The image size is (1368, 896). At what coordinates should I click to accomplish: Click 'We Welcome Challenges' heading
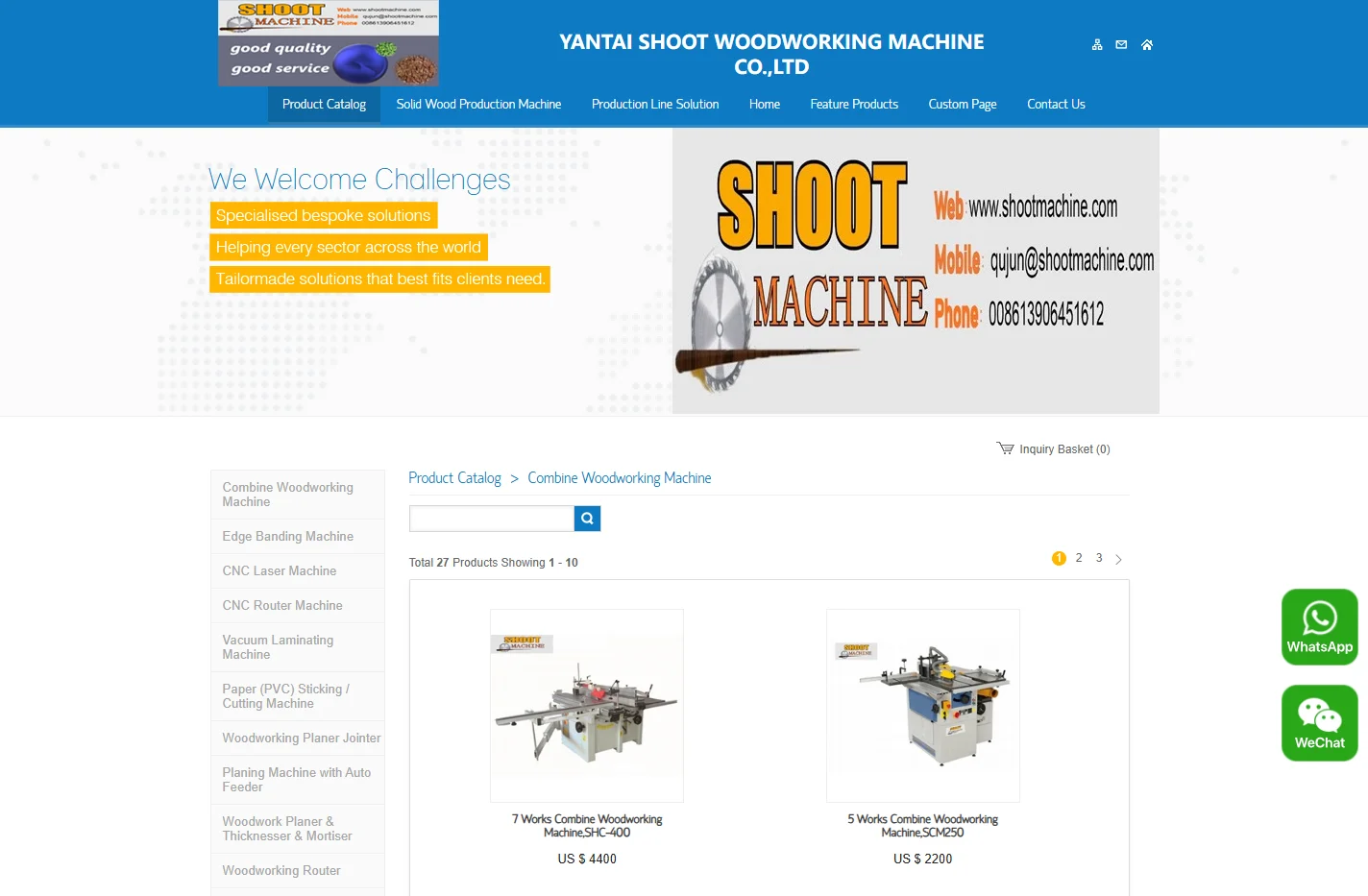click(x=359, y=180)
